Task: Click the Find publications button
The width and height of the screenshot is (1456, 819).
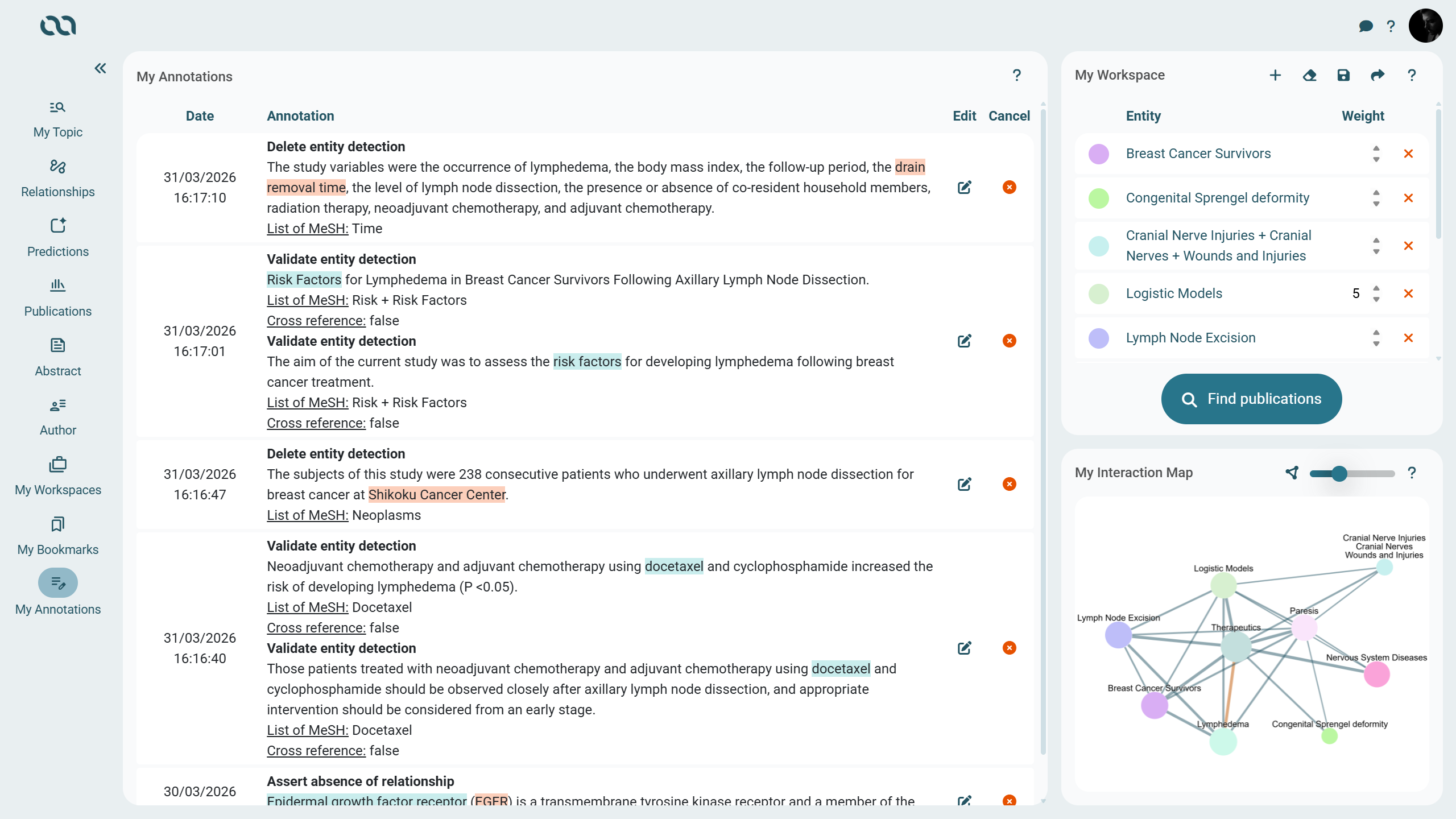Action: pos(1251,399)
